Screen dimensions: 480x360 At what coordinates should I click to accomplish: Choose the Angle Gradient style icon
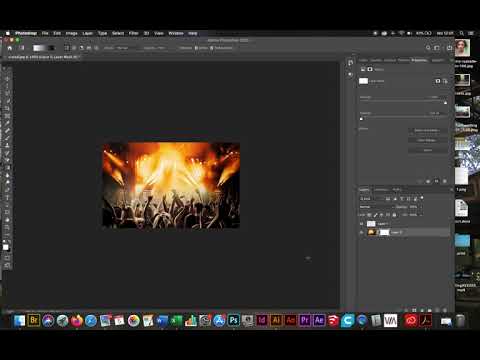(x=81, y=48)
